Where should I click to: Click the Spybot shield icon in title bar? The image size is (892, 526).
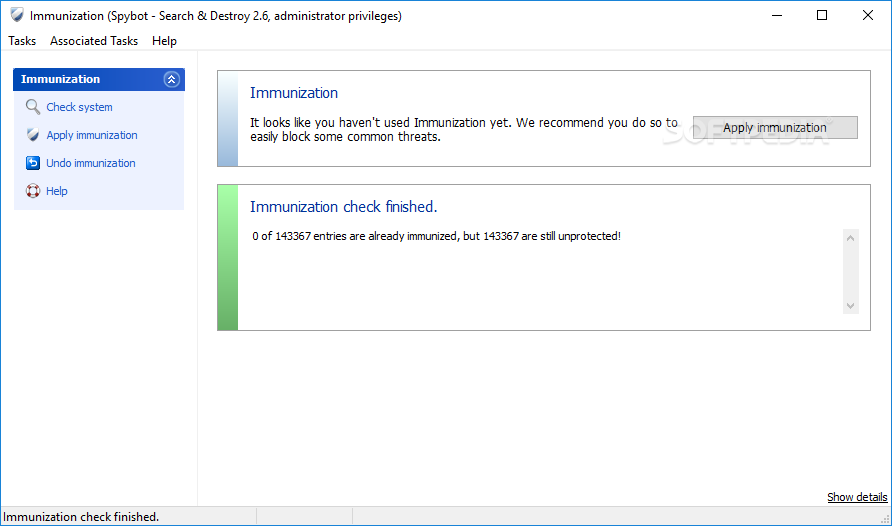tap(17, 15)
